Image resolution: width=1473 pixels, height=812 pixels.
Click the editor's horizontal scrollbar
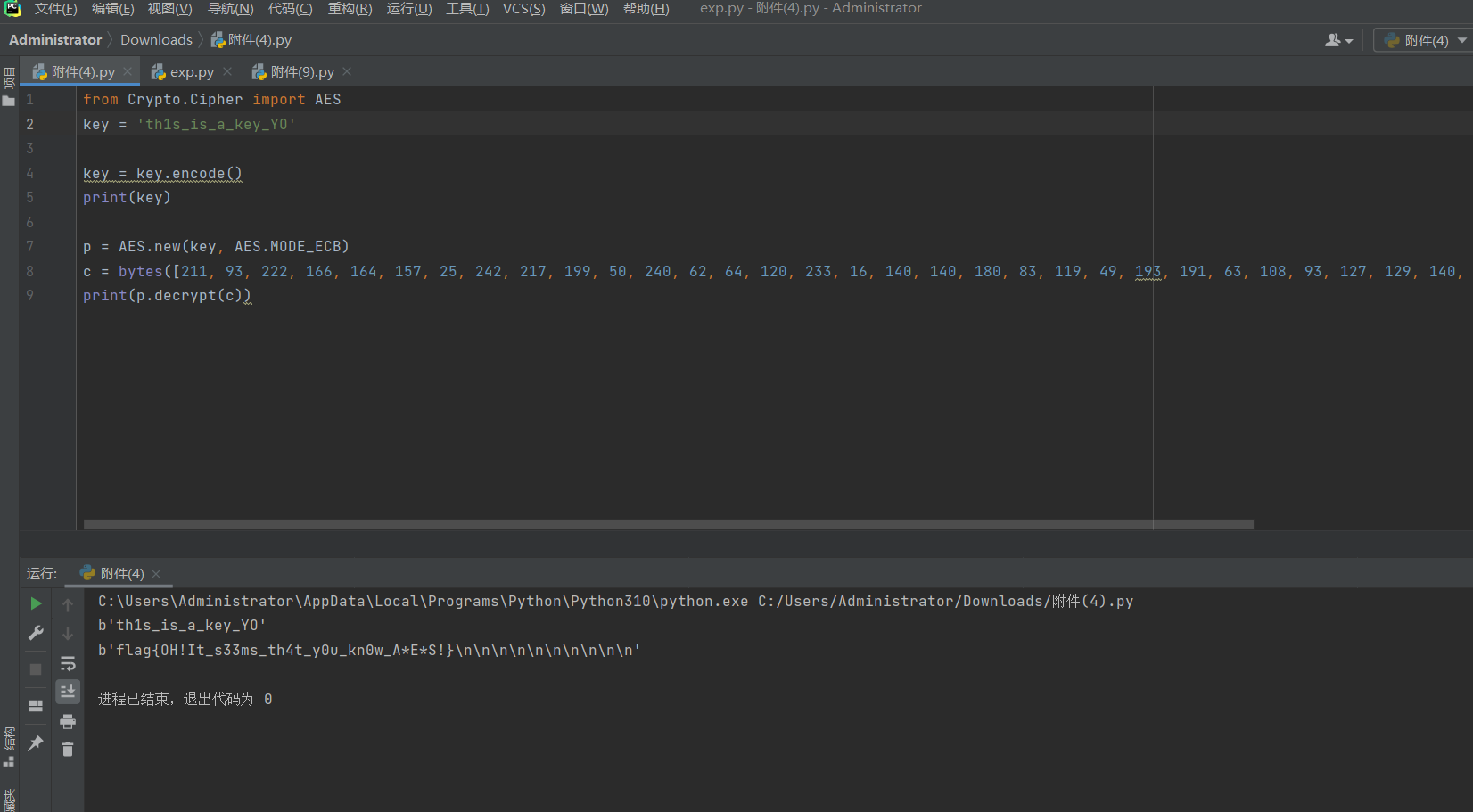coord(669,524)
